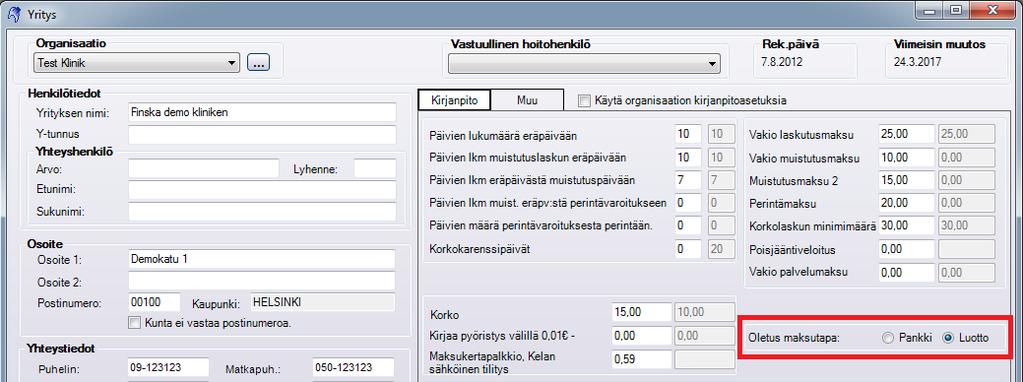
Task: Click the Korkolaskun minimimäärä field 30,00
Action: (x=906, y=226)
